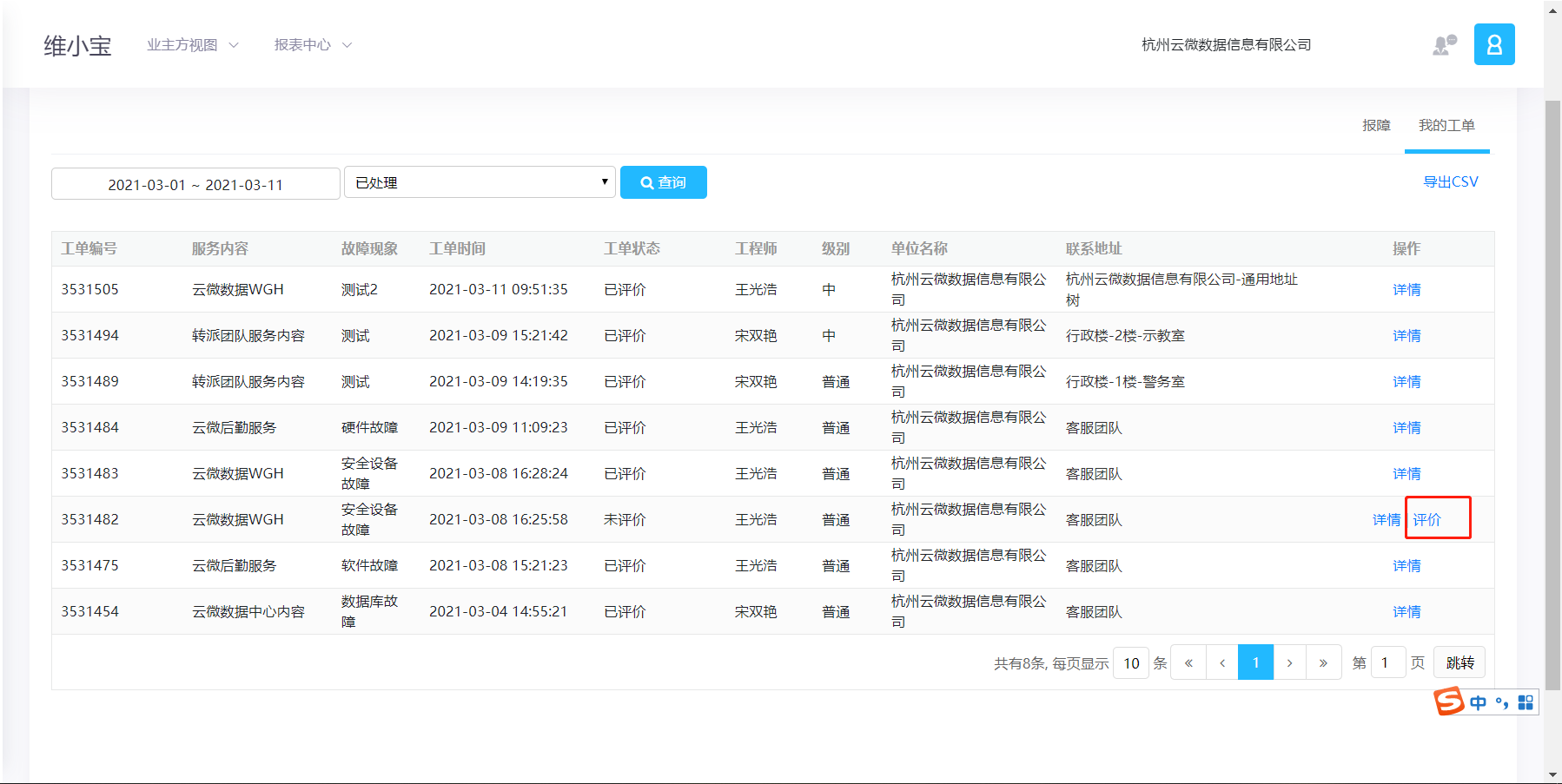The height and width of the screenshot is (784, 1562).
Task: Click the date range input field
Action: pos(195,184)
